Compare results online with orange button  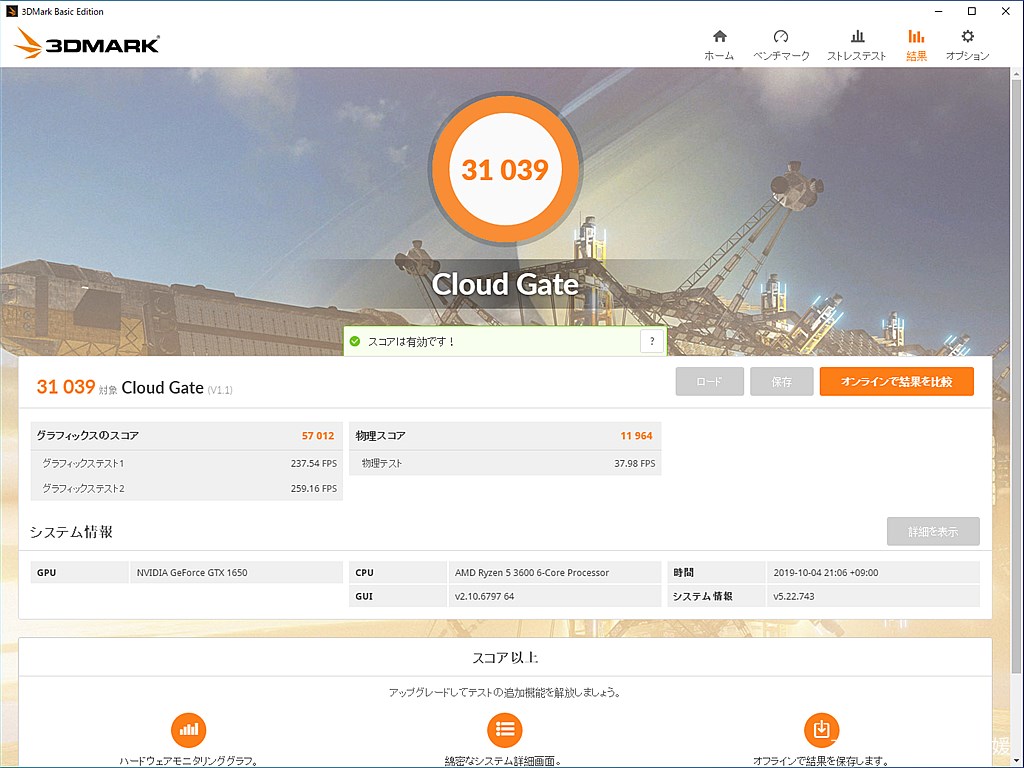coord(896,382)
